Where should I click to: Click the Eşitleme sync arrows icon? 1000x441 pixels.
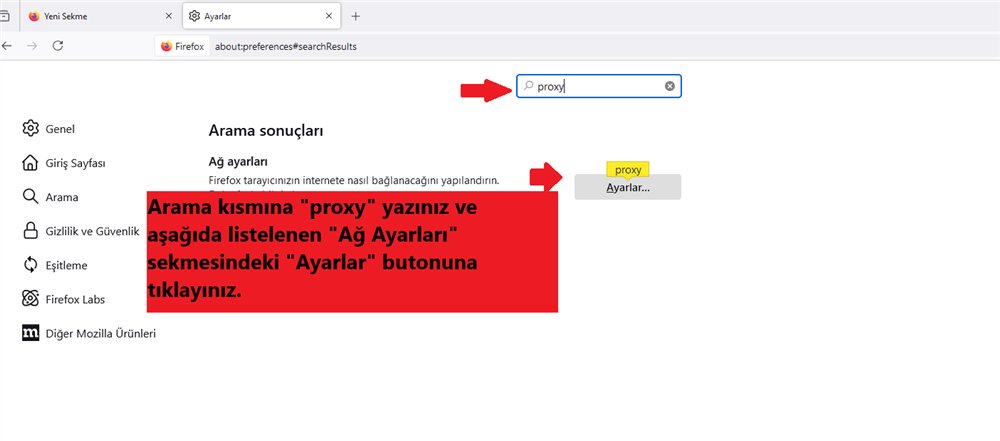pyautogui.click(x=30, y=265)
